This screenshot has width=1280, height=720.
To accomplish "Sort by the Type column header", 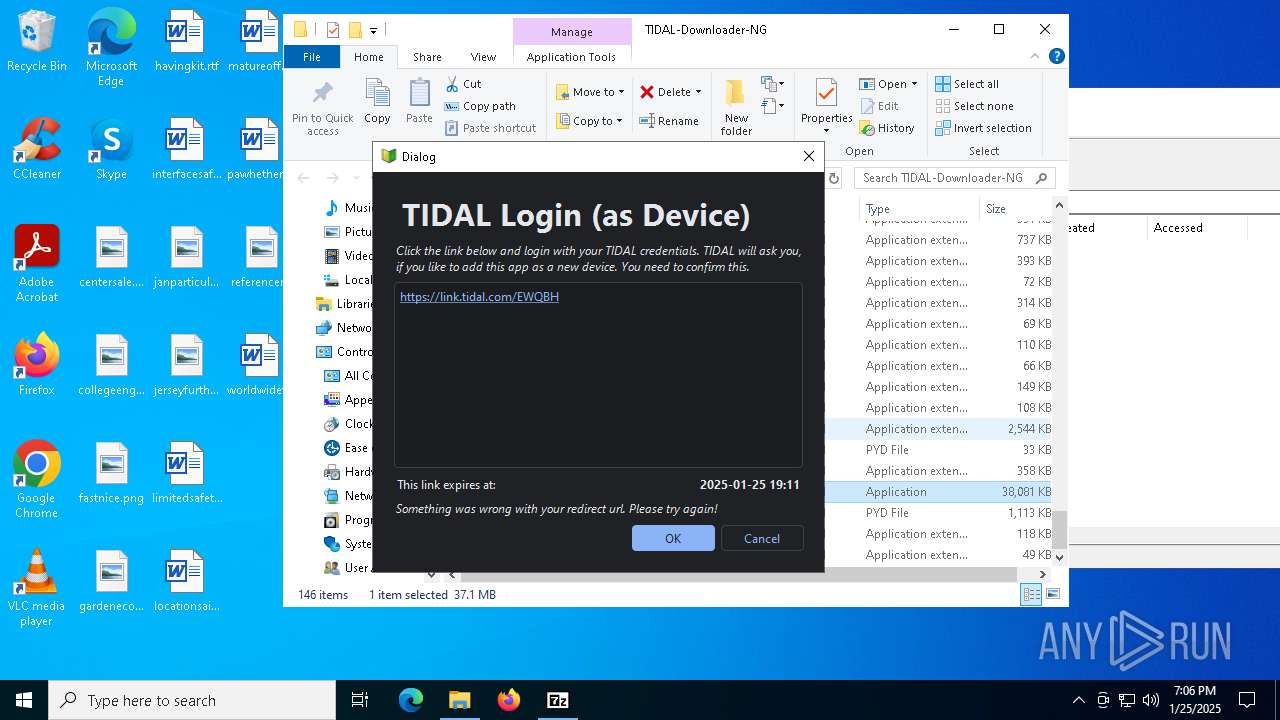I will click(919, 209).
